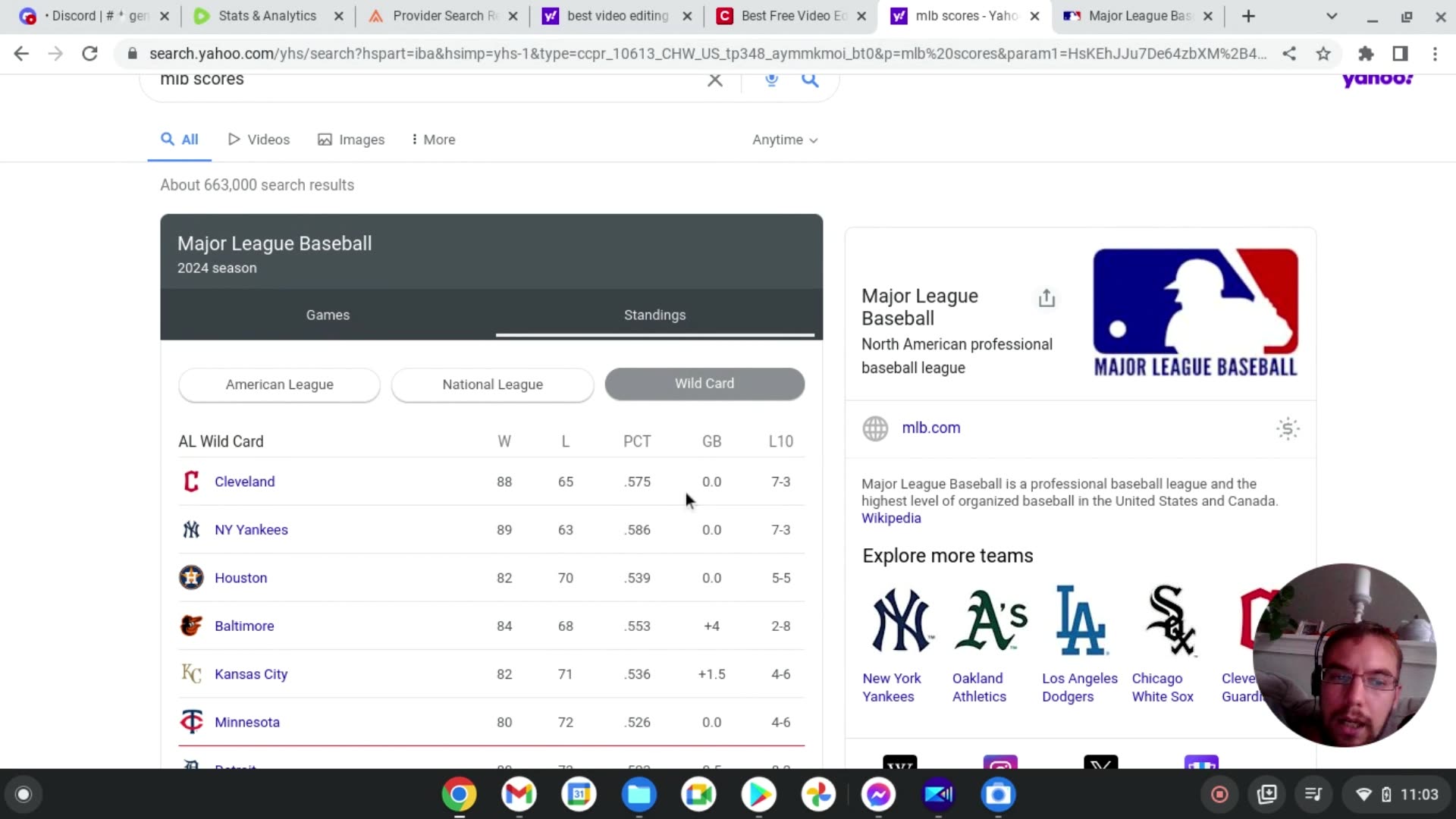Click the Cleveland team logo in standings

pos(191,482)
